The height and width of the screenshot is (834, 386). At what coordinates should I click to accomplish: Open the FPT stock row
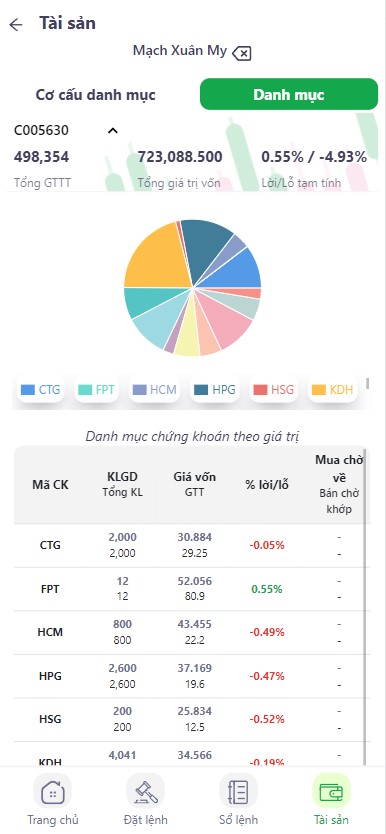191,589
